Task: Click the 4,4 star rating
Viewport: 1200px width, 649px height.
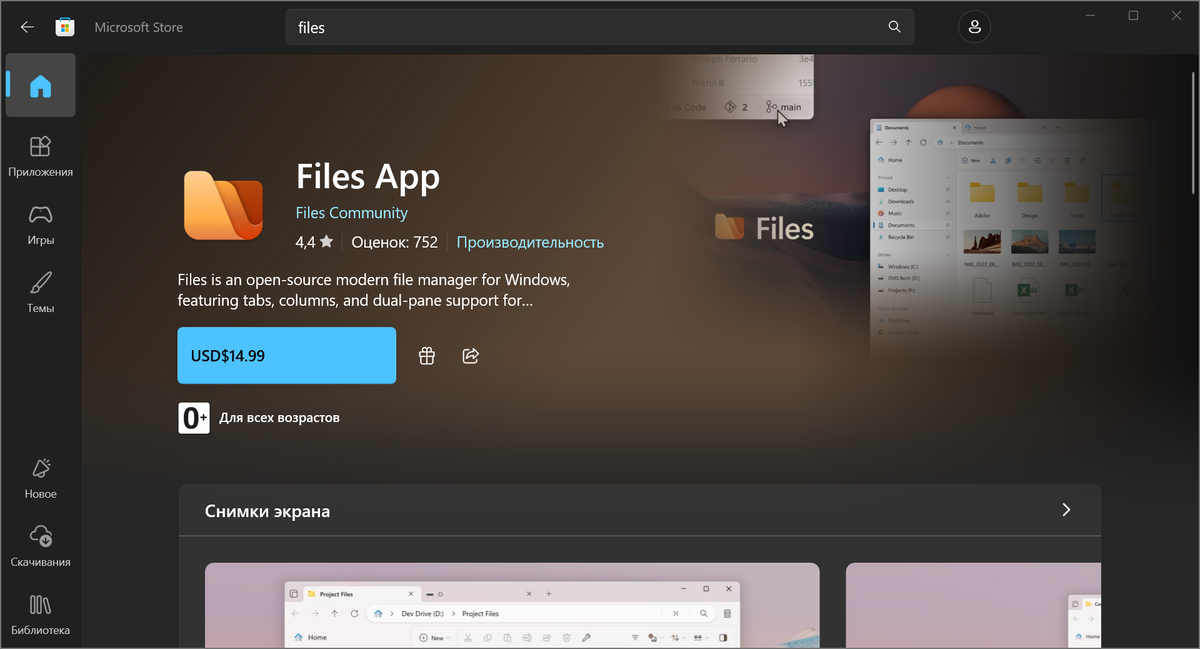Action: [x=314, y=242]
